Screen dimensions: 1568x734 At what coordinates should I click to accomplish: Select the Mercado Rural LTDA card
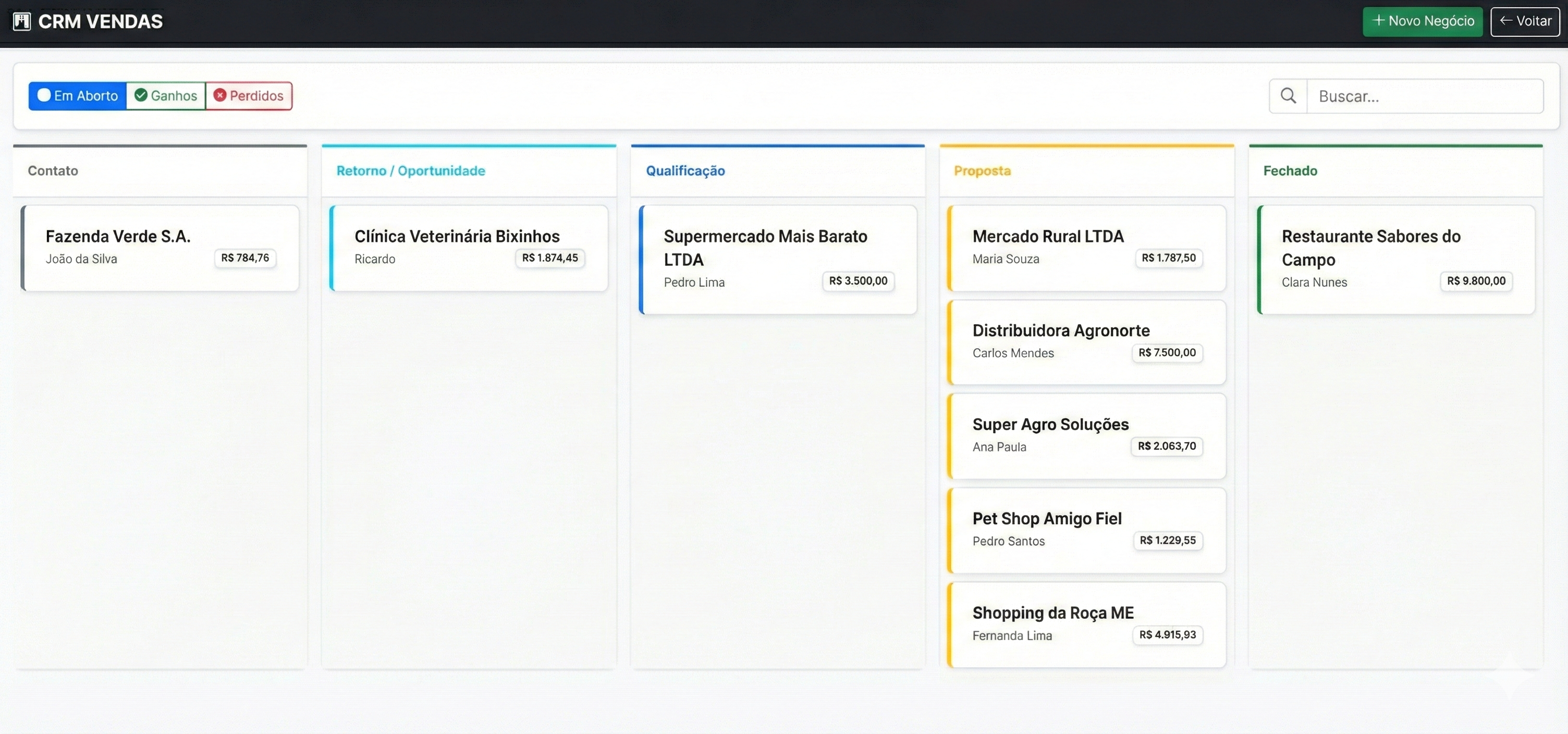[1086, 248]
